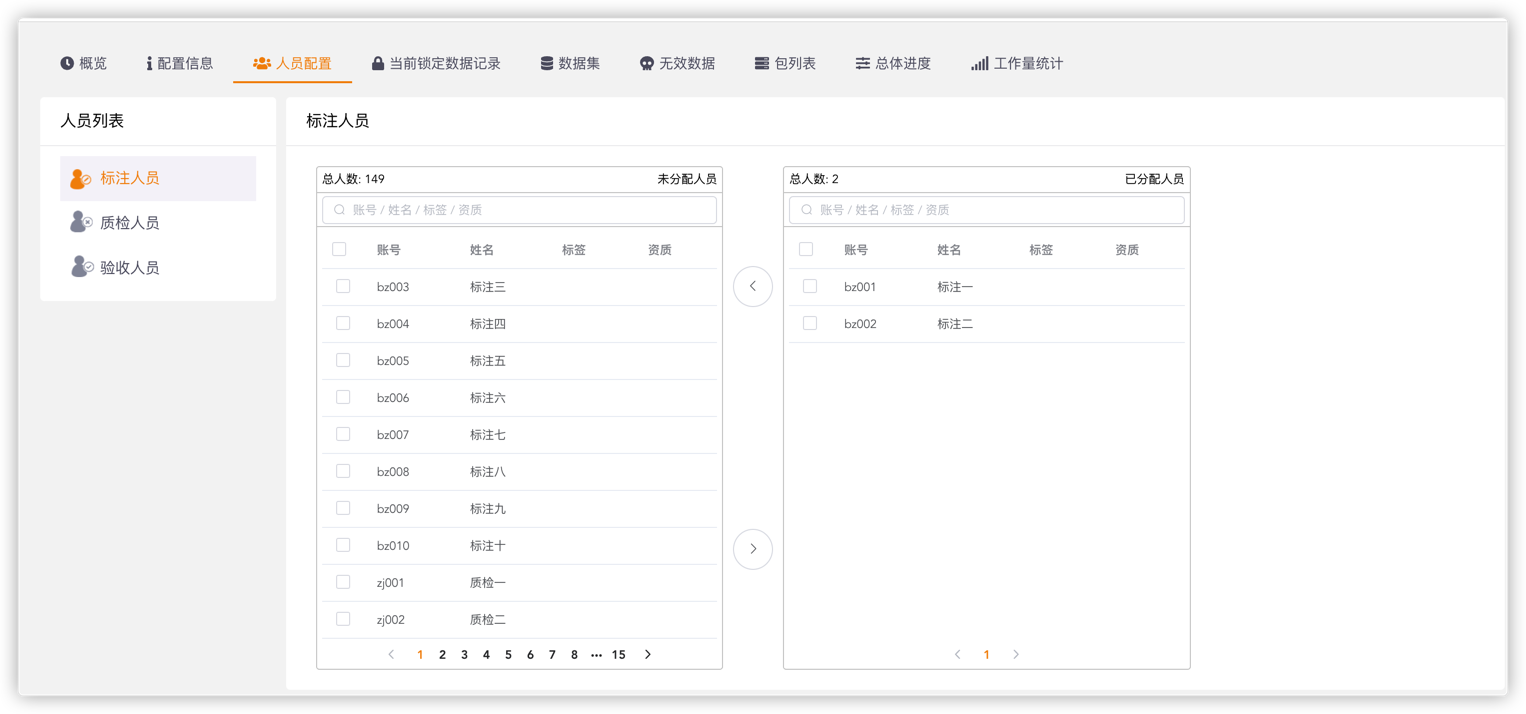Click the server icon beside 包列表
Image resolution: width=1526 pixels, height=714 pixels.
(762, 63)
